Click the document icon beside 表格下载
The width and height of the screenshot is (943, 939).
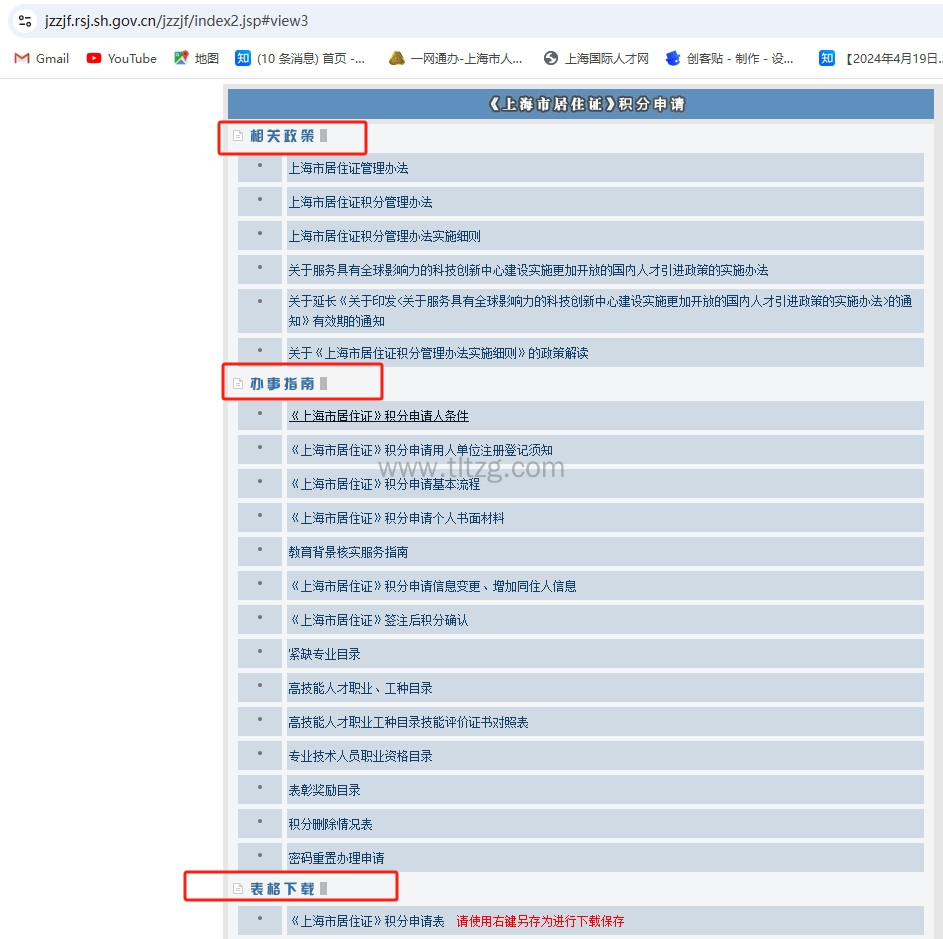coord(238,888)
